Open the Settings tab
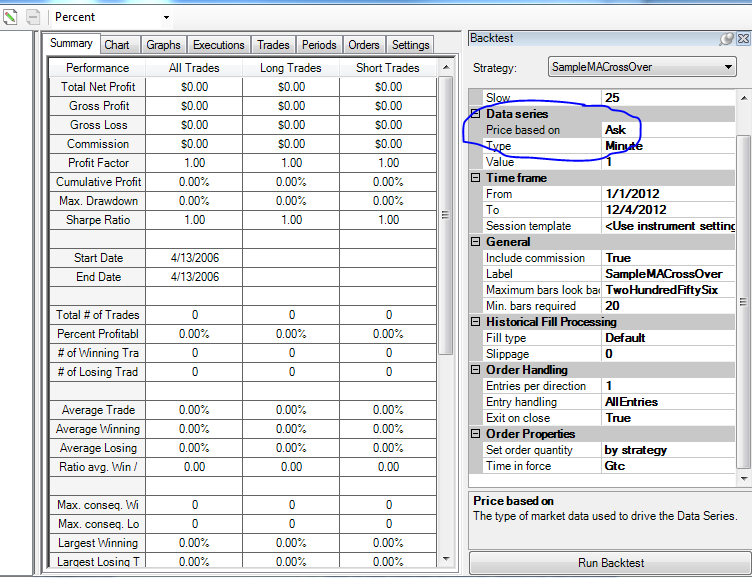 tap(411, 45)
